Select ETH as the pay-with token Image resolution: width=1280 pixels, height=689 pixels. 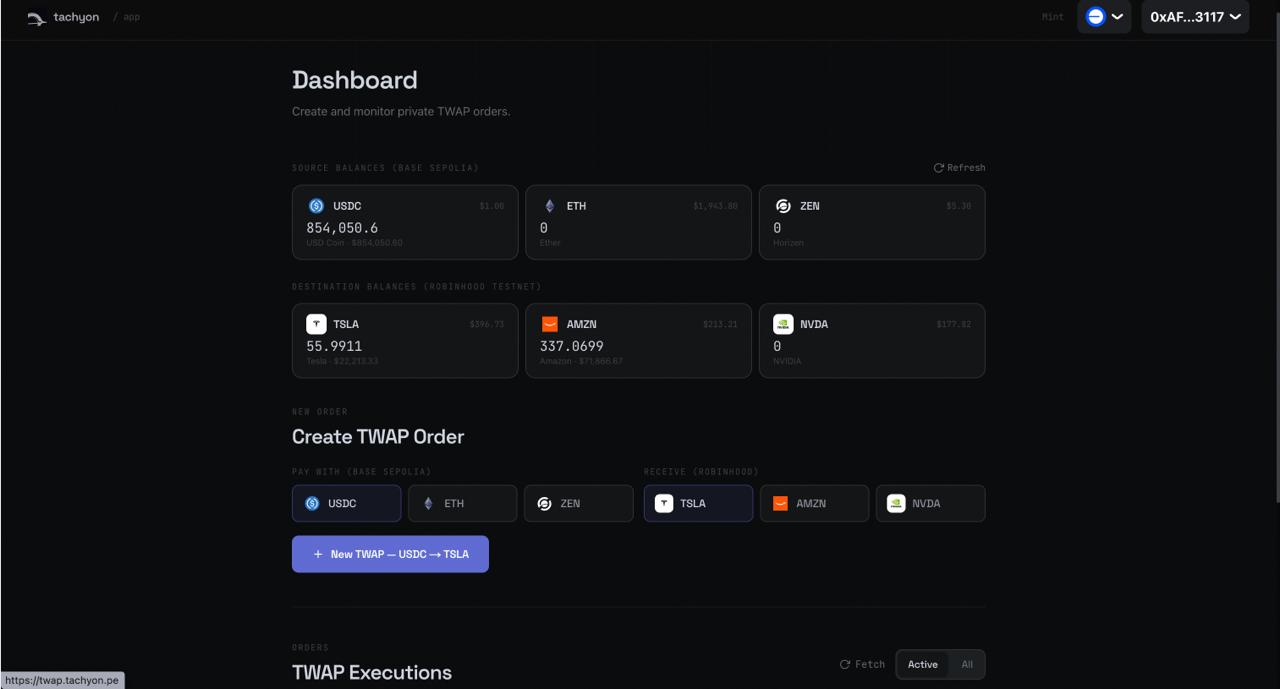coord(462,503)
